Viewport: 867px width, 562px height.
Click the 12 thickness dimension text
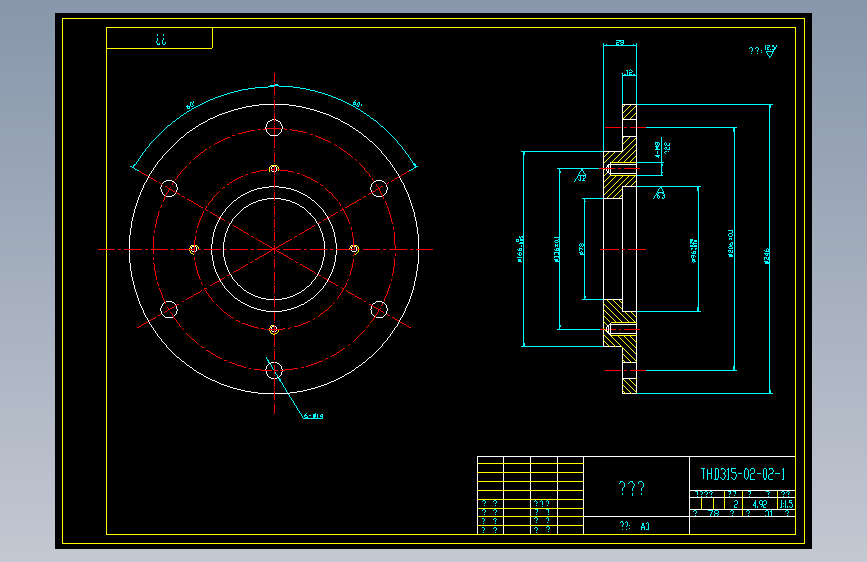coord(629,72)
